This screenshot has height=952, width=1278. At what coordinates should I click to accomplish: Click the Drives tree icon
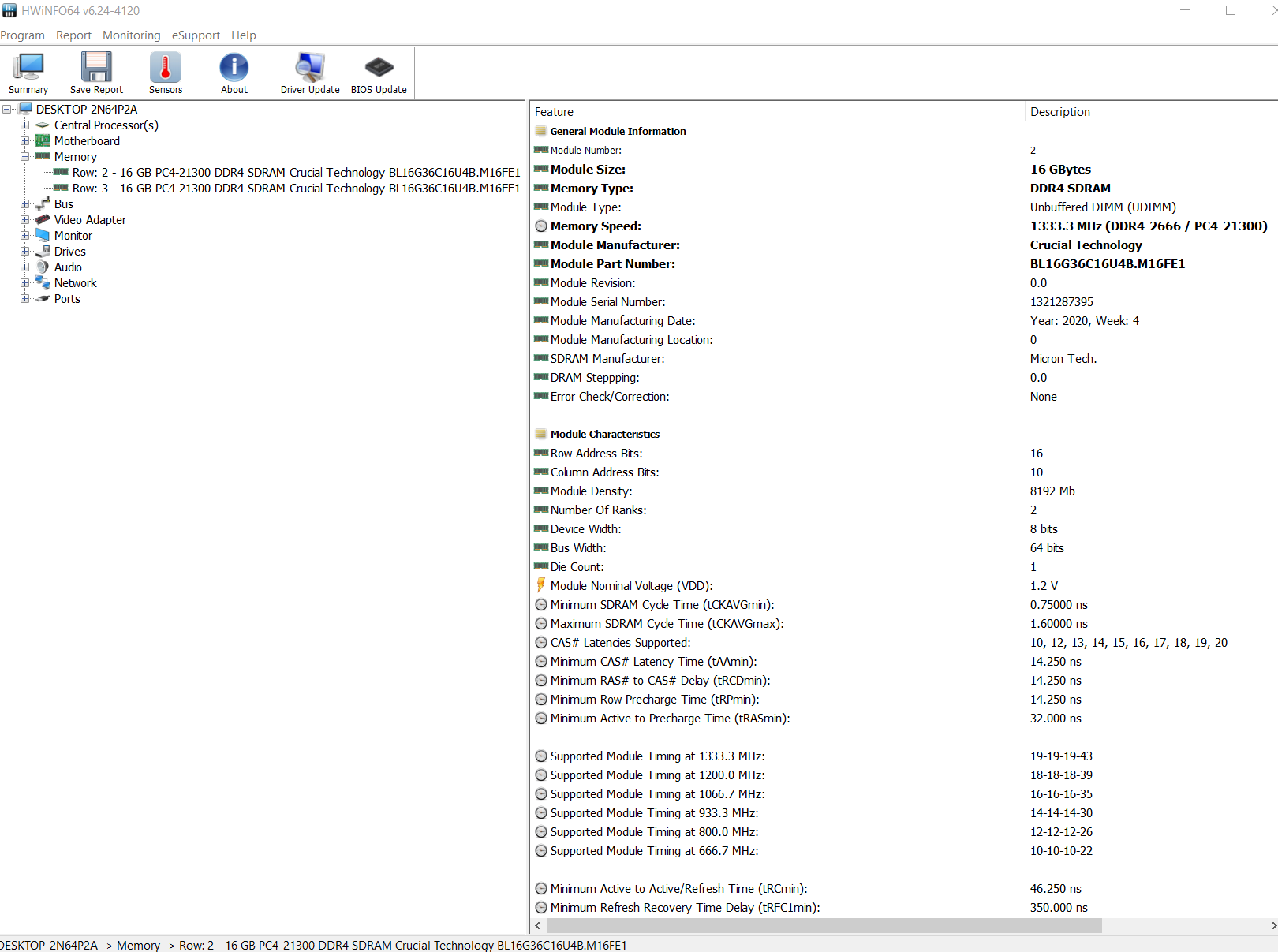(x=43, y=252)
